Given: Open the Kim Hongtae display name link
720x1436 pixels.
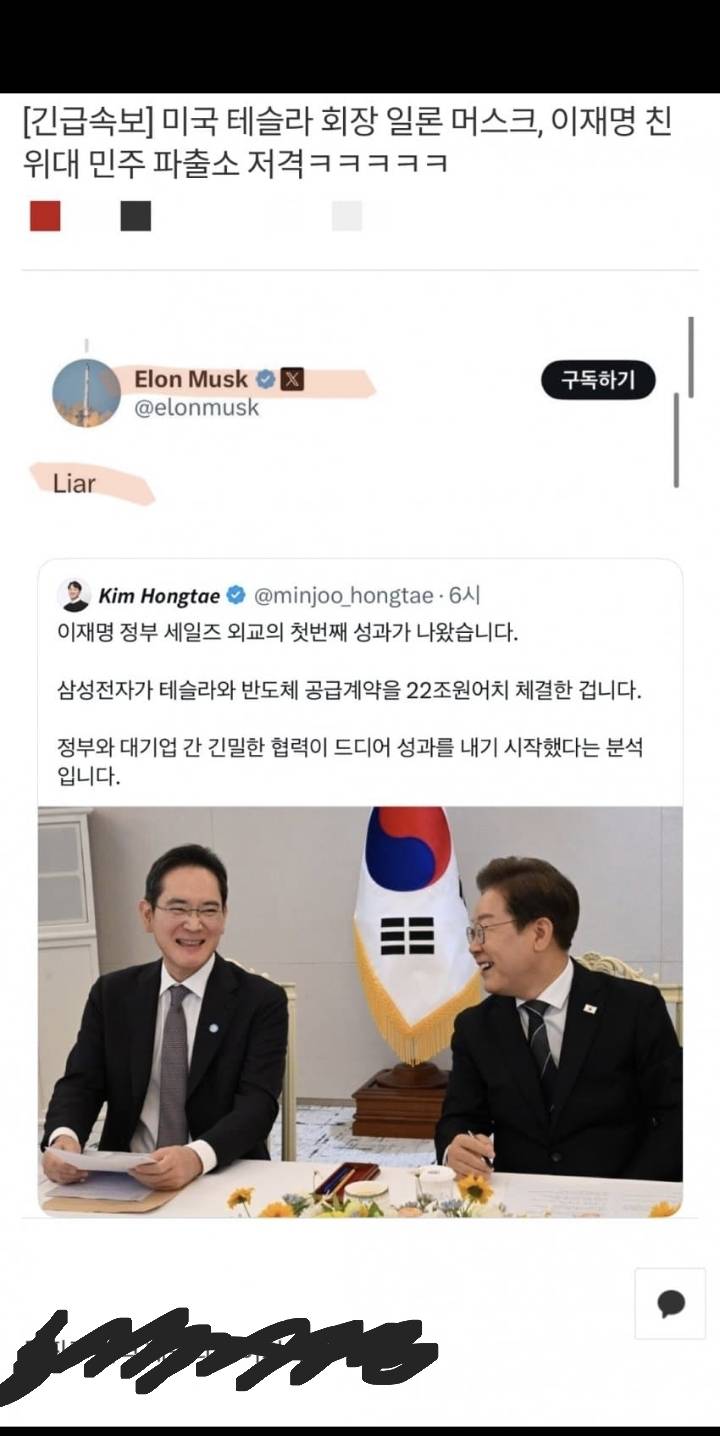Looking at the screenshot, I should pyautogui.click(x=159, y=596).
